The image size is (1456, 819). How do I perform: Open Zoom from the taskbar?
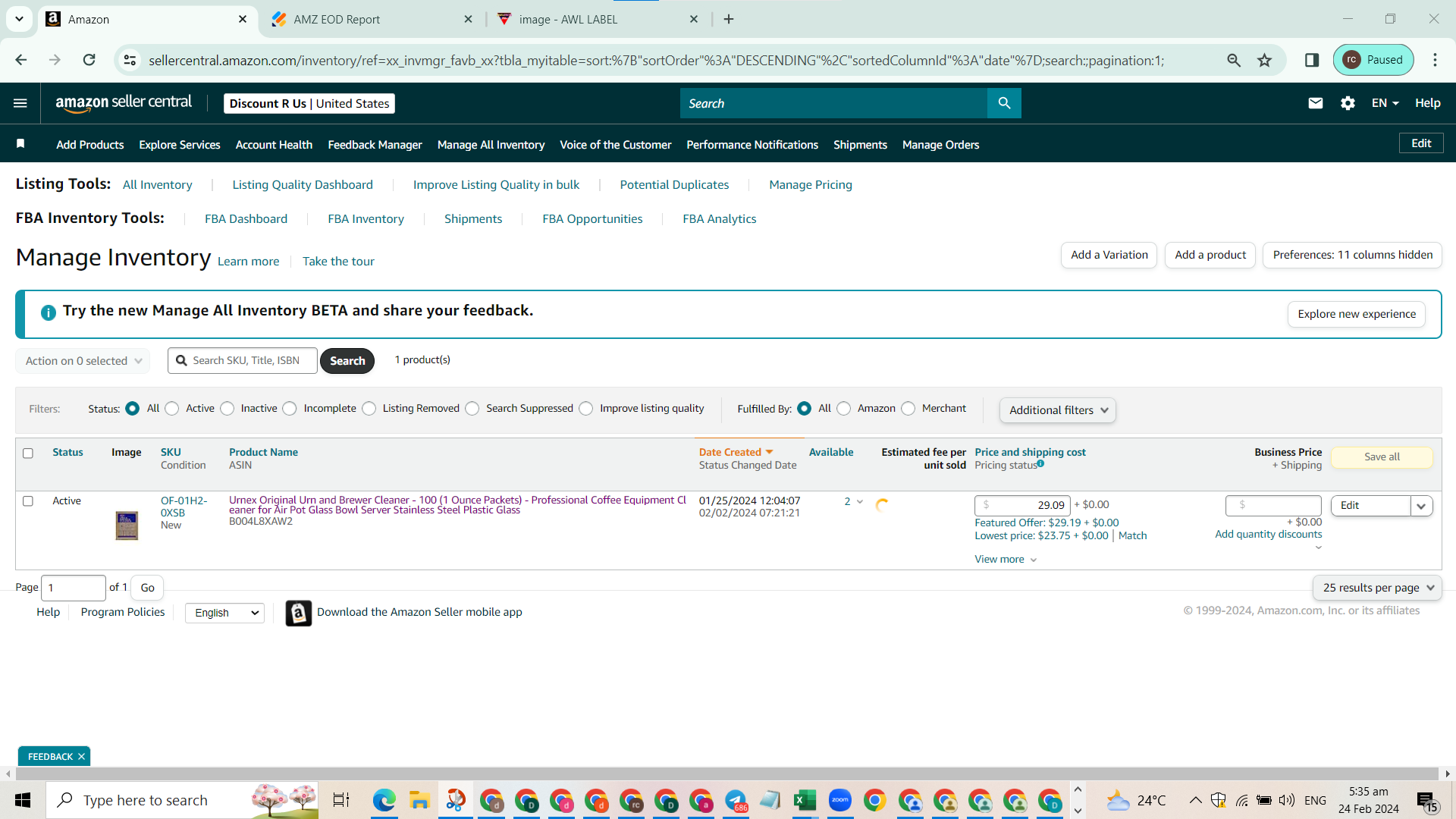[840, 800]
